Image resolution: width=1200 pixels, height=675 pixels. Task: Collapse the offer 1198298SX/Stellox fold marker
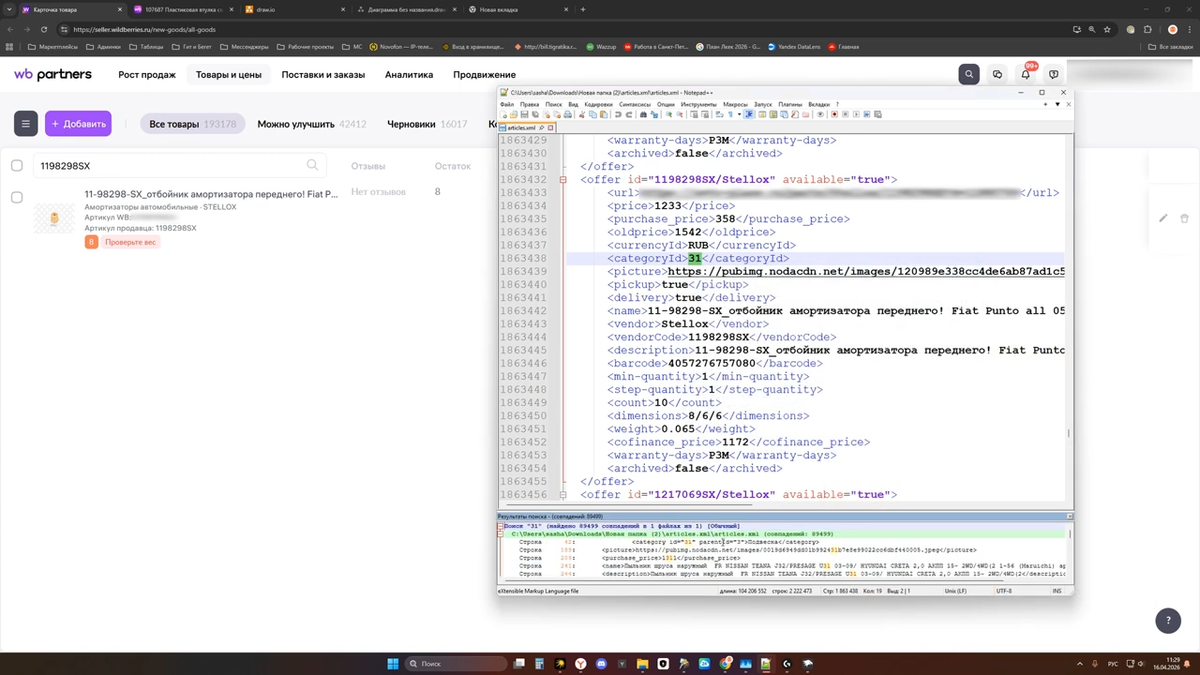click(x=563, y=180)
